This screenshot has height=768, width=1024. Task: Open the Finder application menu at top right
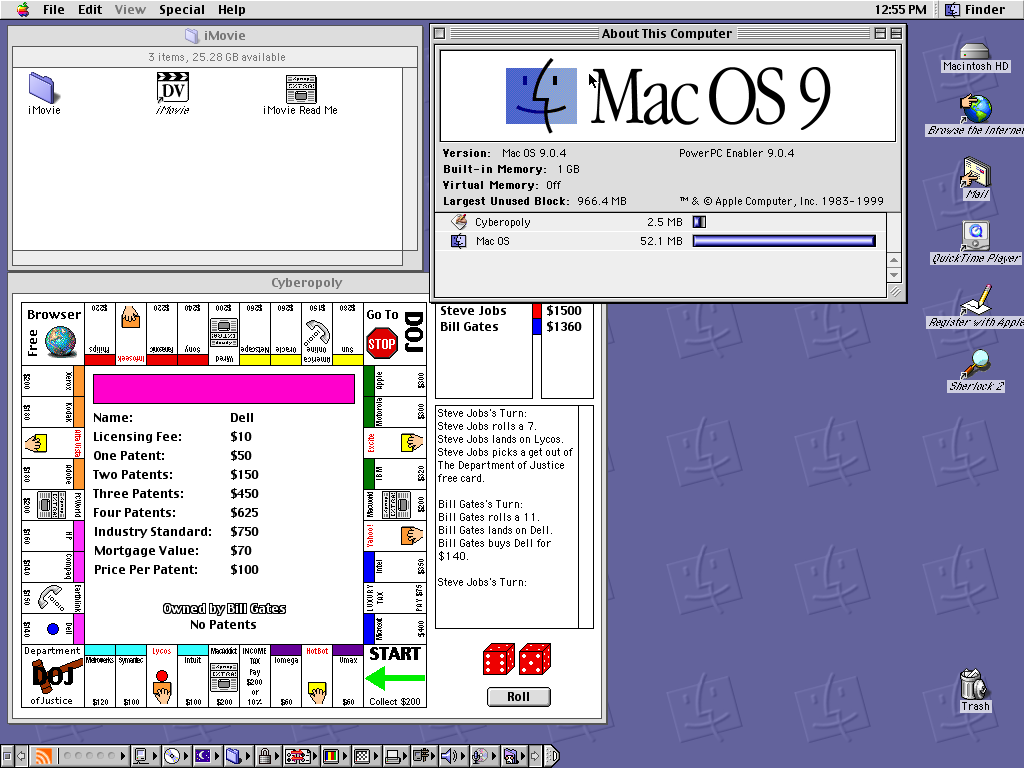click(976, 9)
